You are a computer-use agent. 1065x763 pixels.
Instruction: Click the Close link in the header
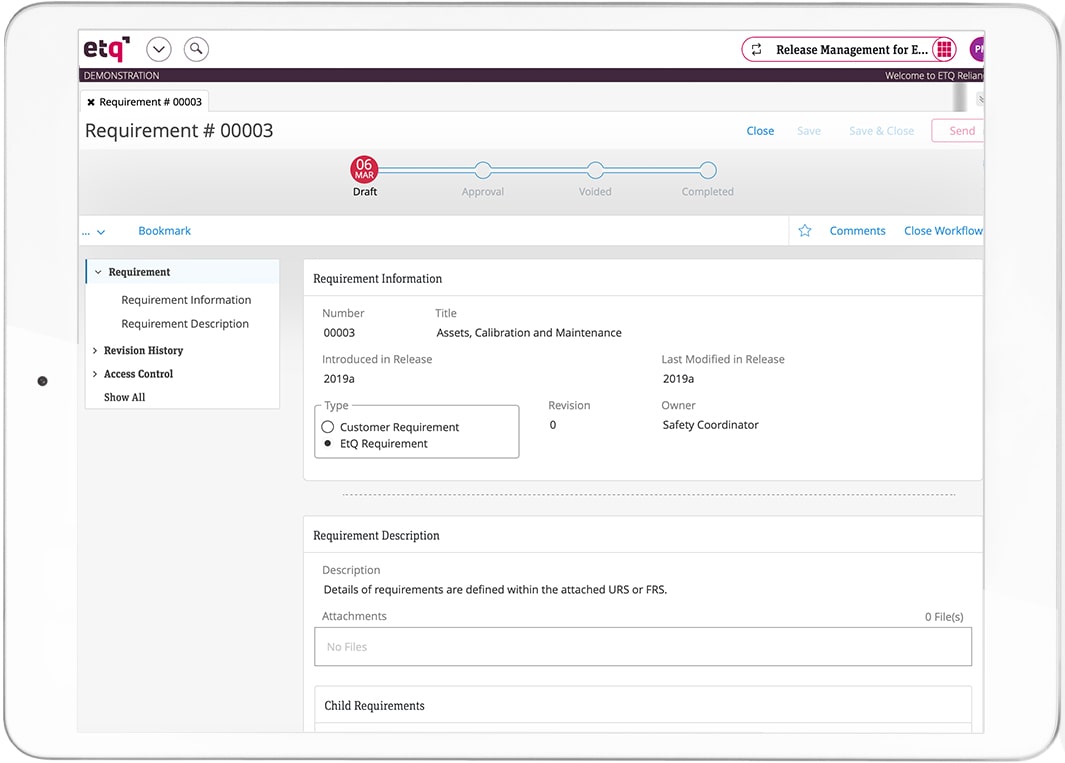pyautogui.click(x=760, y=131)
